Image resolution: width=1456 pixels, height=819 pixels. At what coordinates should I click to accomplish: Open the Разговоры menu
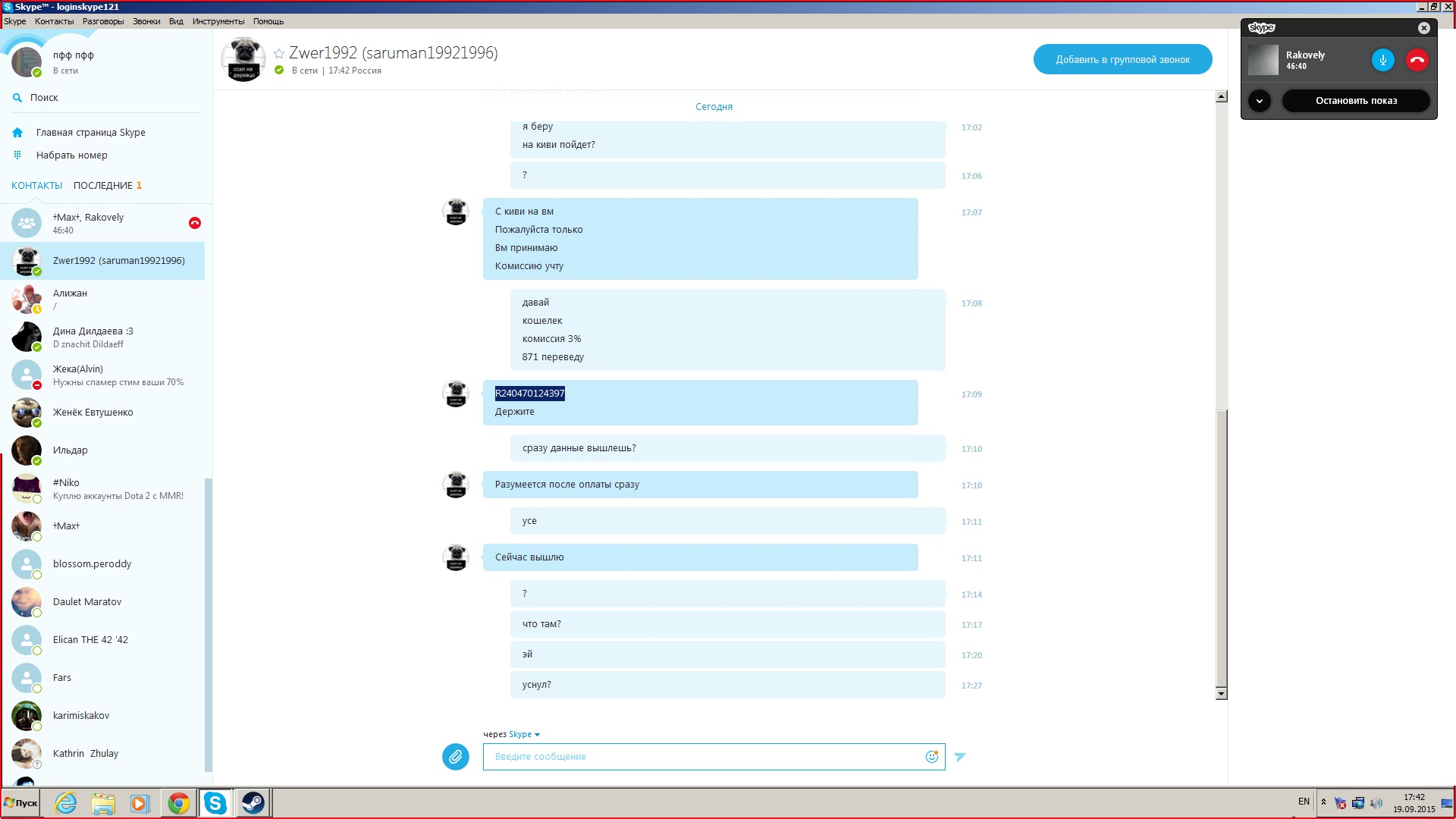coord(103,21)
